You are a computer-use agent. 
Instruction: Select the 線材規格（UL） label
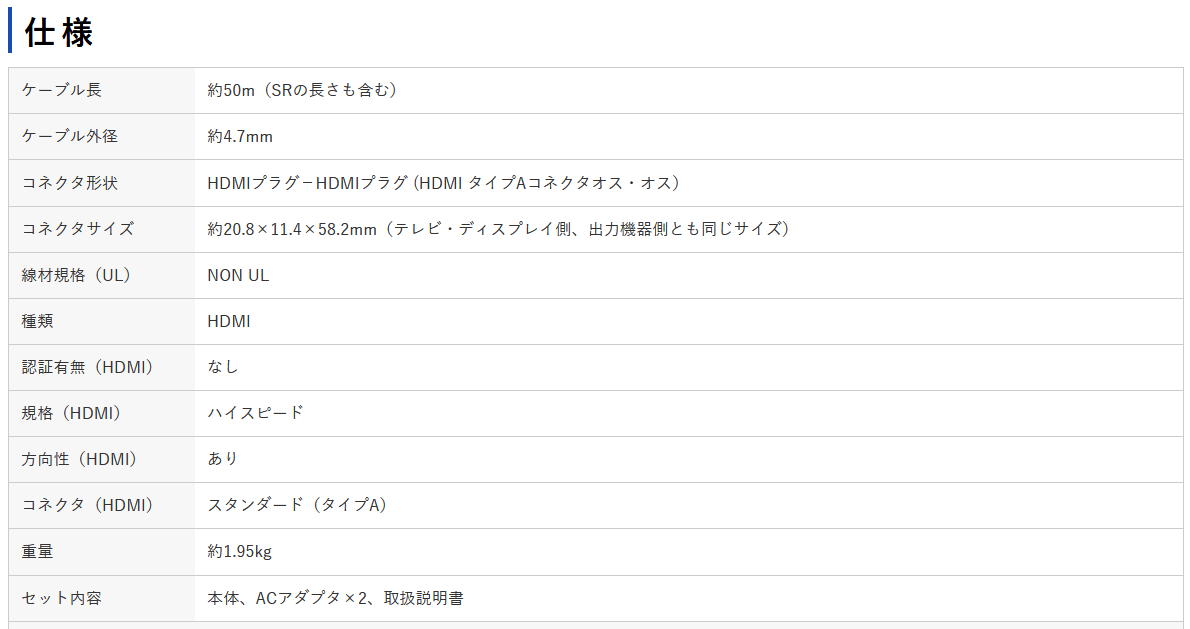76,275
